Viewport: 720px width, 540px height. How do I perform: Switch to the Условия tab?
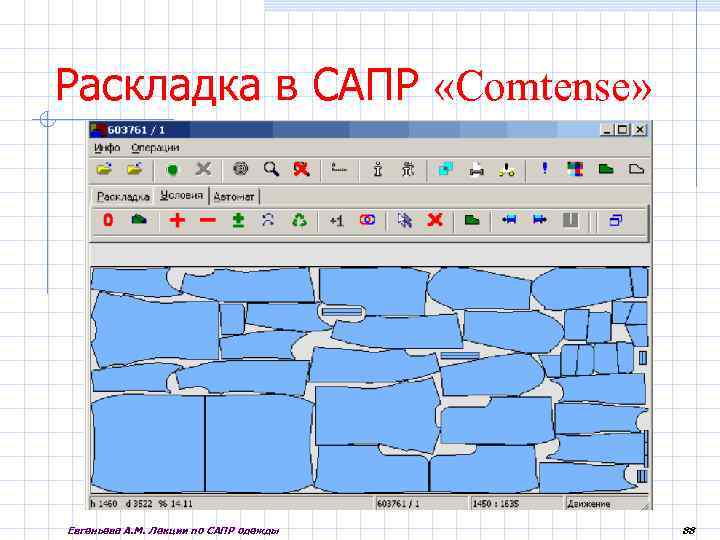click(x=181, y=196)
